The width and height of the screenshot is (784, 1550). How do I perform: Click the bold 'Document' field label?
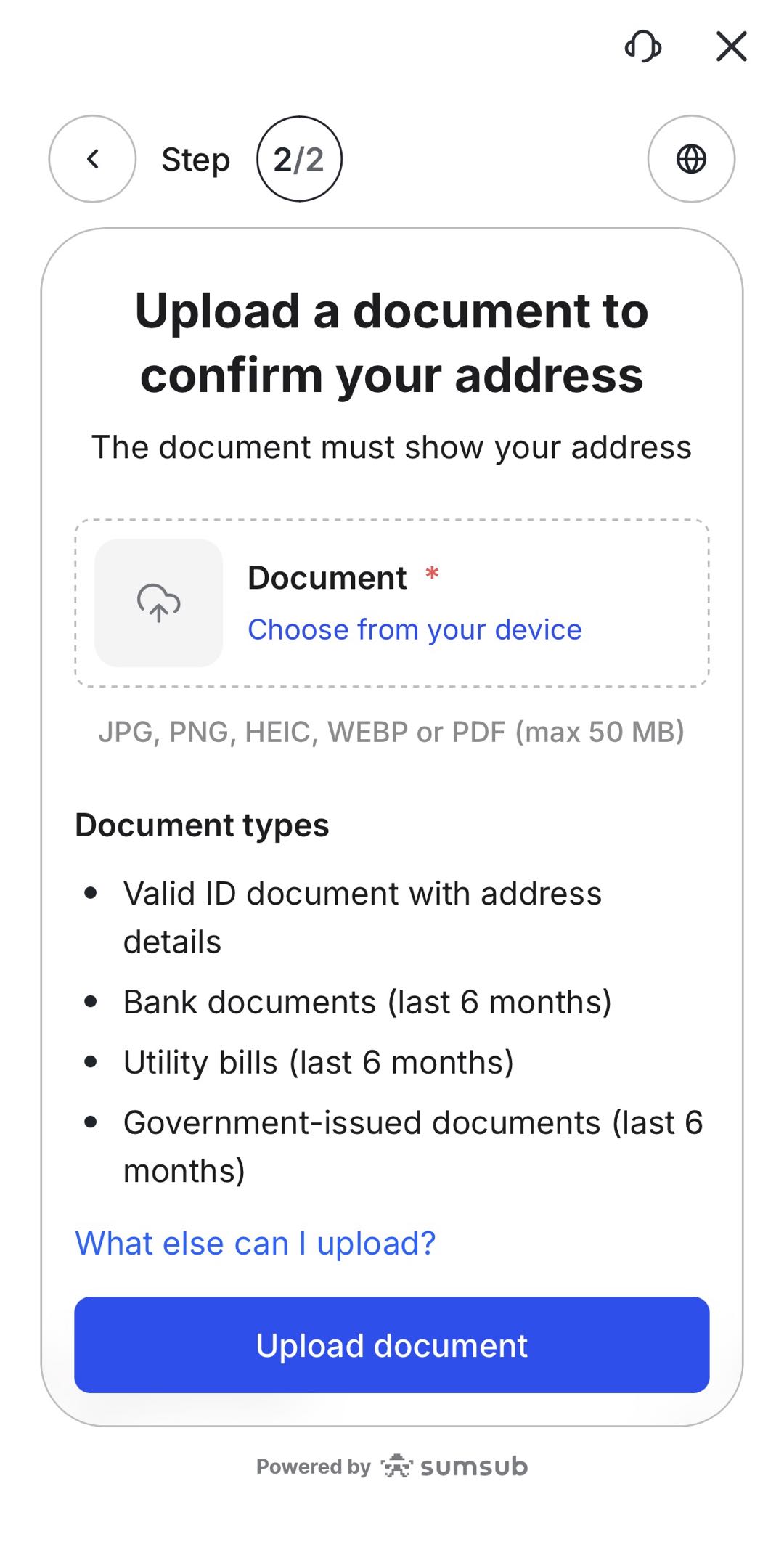327,578
